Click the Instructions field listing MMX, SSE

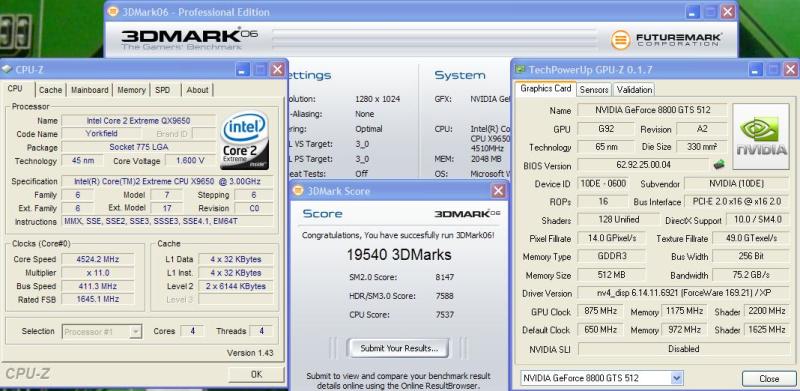167,222
